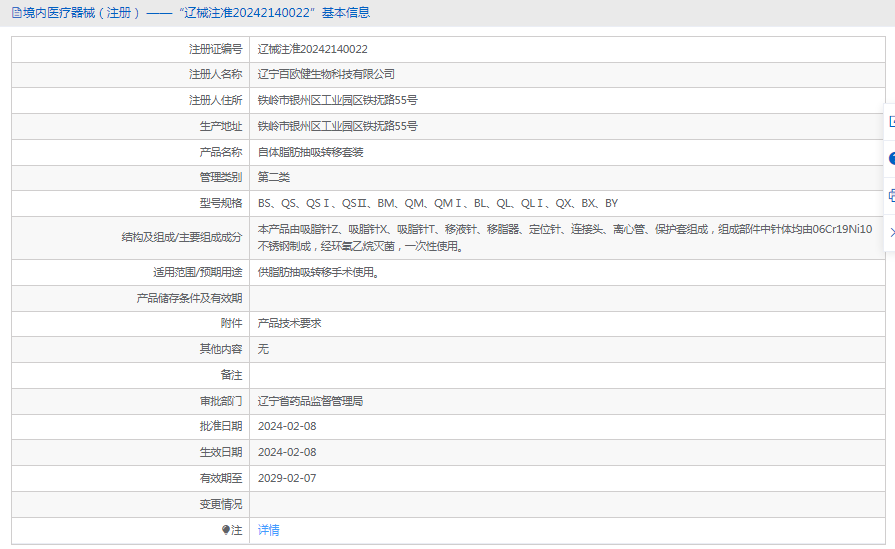Select the 第二类 management class value
895x549 pixels.
(x=273, y=177)
